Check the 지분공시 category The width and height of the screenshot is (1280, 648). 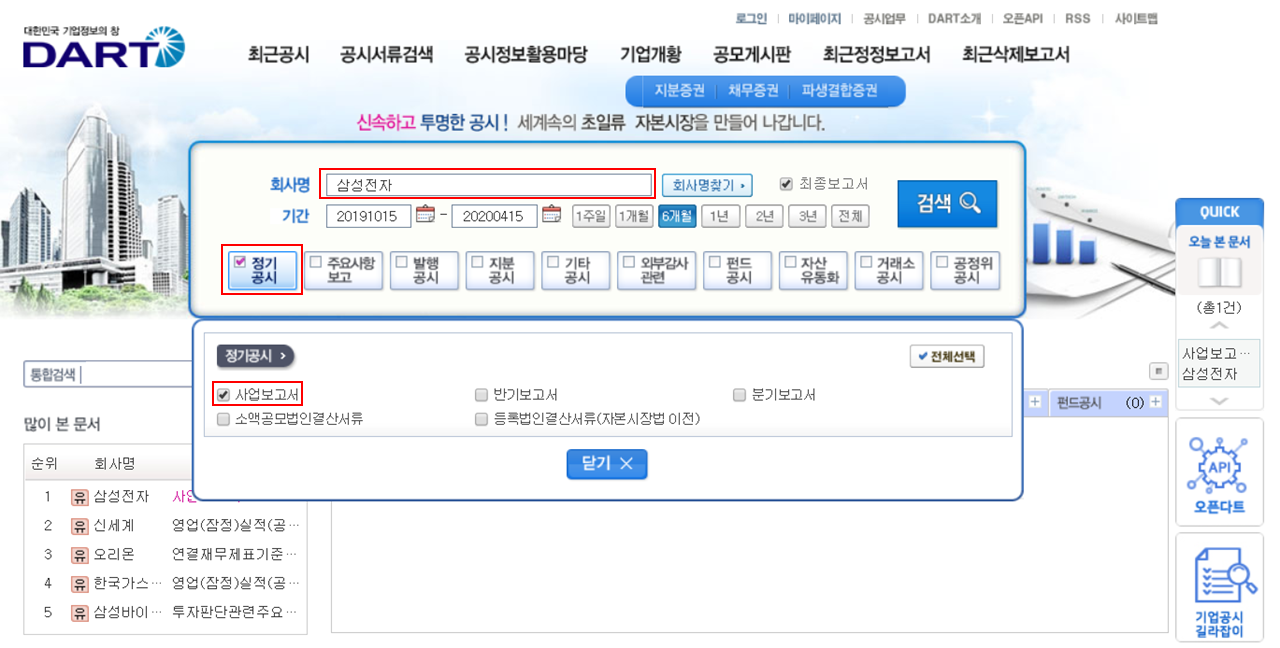click(478, 262)
